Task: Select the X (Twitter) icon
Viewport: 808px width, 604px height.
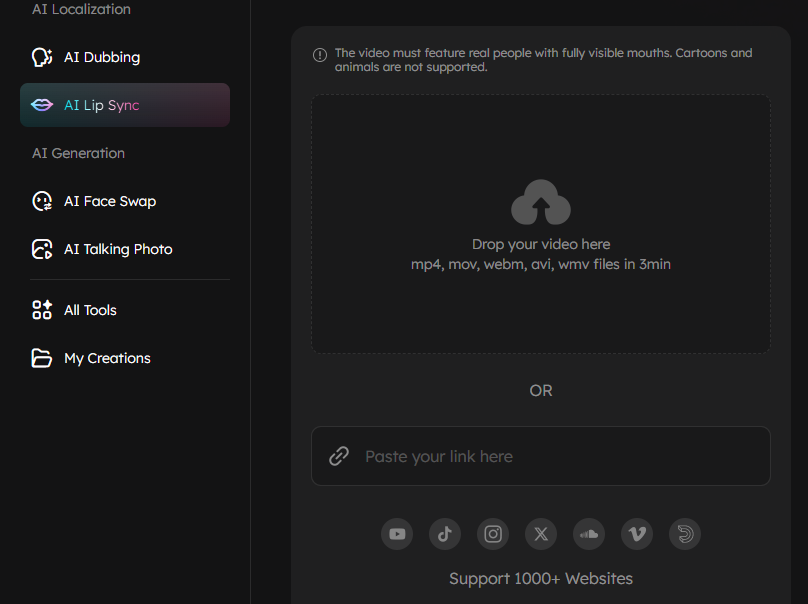Action: tap(541, 534)
